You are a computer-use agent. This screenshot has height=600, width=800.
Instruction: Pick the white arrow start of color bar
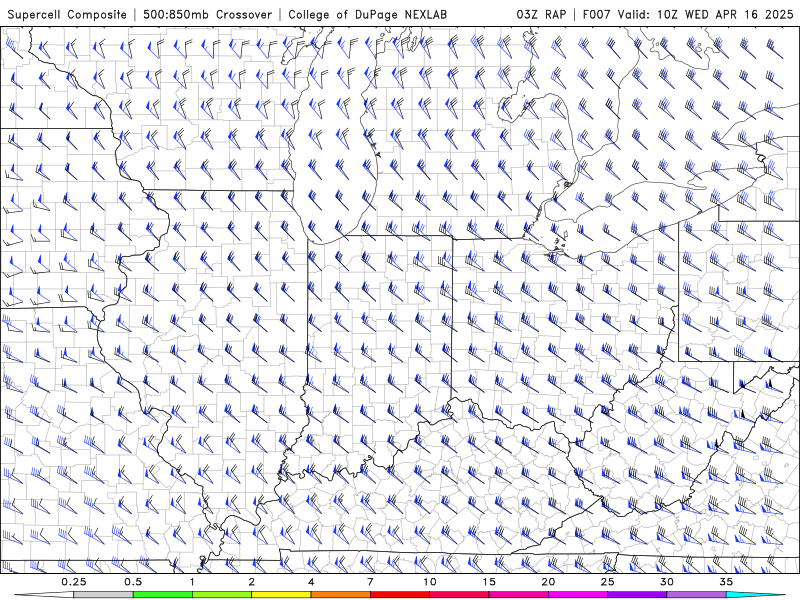[x=44, y=595]
